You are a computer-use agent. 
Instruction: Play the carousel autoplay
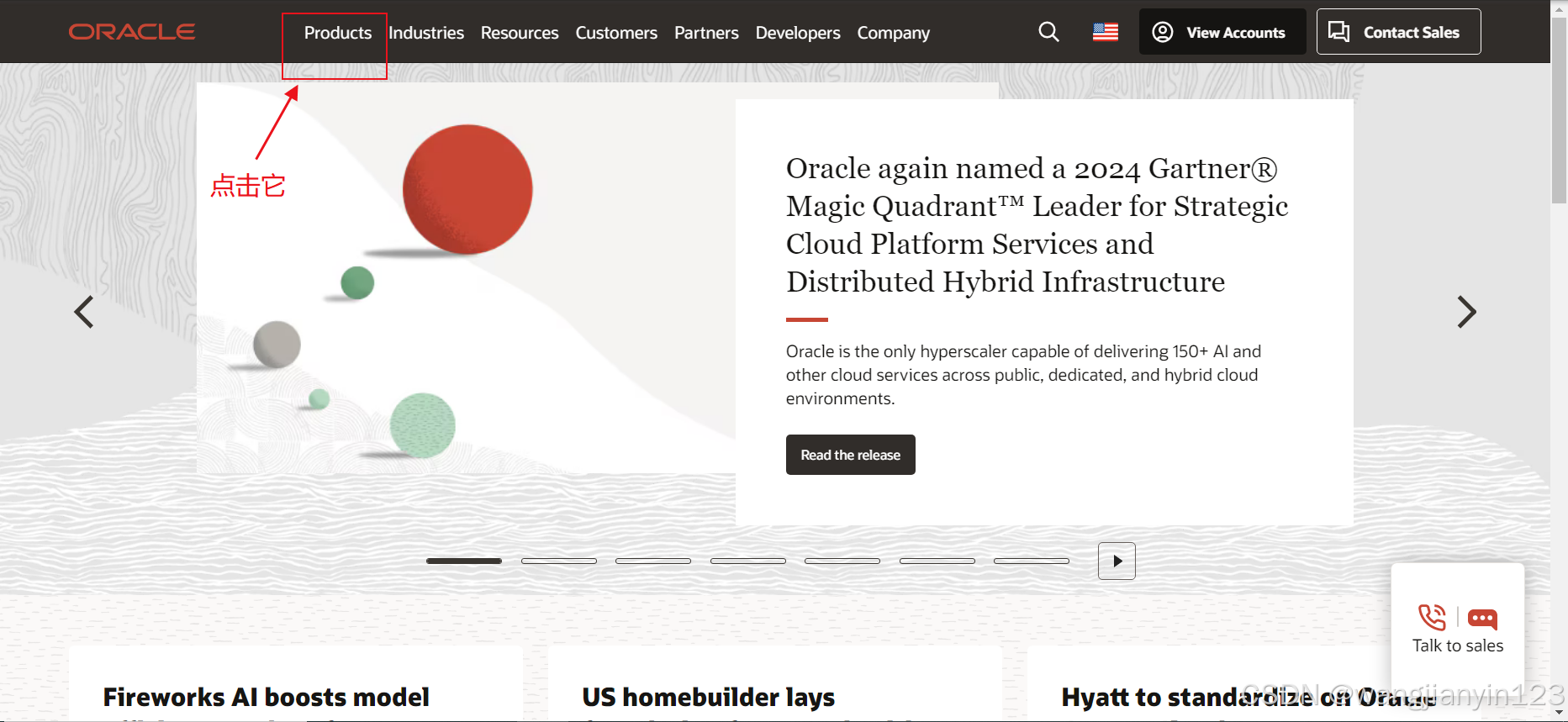(1117, 561)
